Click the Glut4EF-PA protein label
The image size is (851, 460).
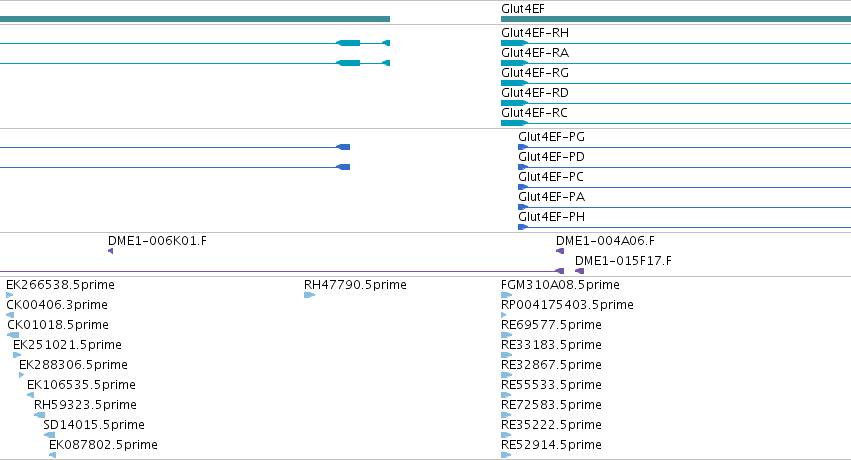[551, 197]
